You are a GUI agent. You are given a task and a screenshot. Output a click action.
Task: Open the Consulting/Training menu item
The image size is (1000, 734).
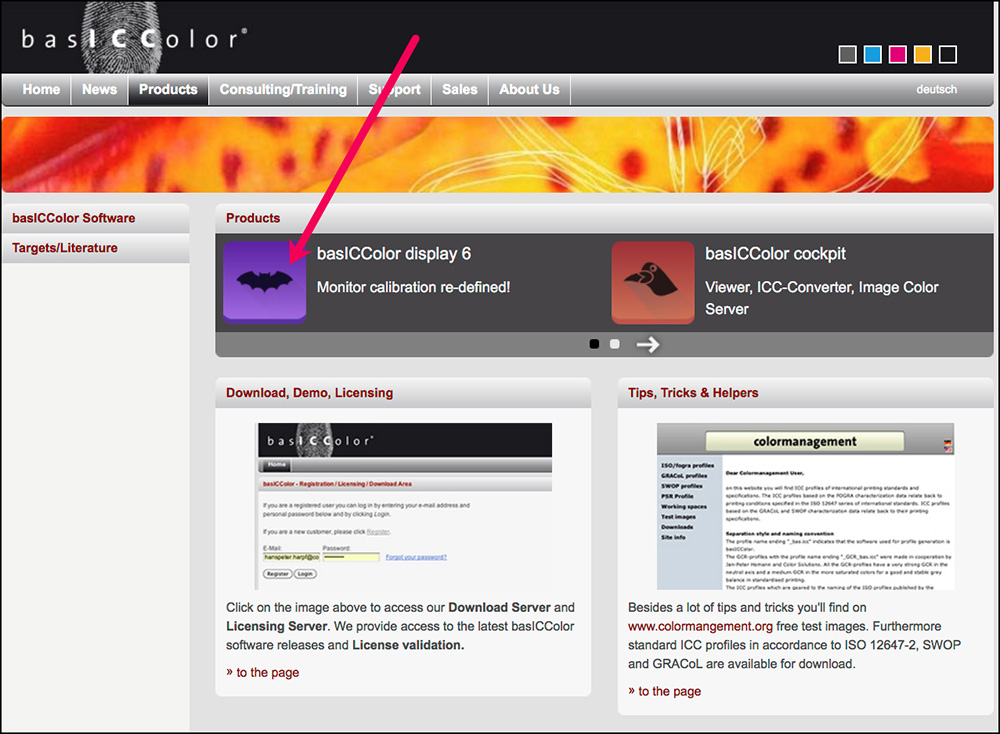(283, 89)
